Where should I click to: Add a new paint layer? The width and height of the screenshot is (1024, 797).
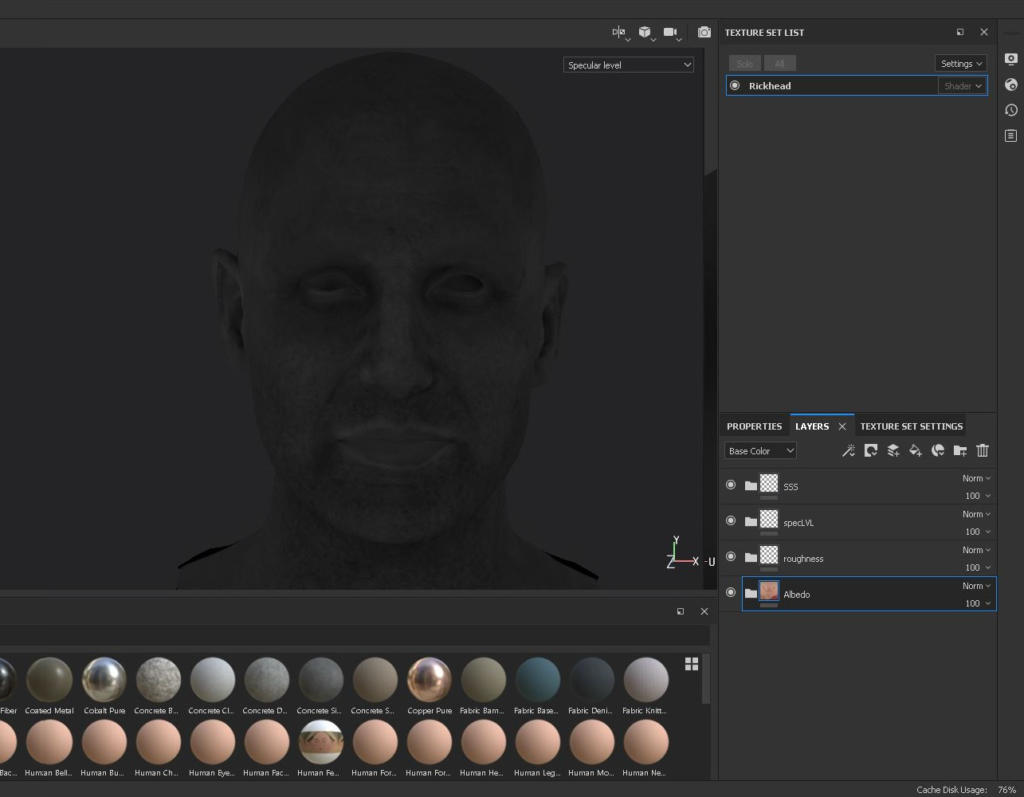(893, 451)
